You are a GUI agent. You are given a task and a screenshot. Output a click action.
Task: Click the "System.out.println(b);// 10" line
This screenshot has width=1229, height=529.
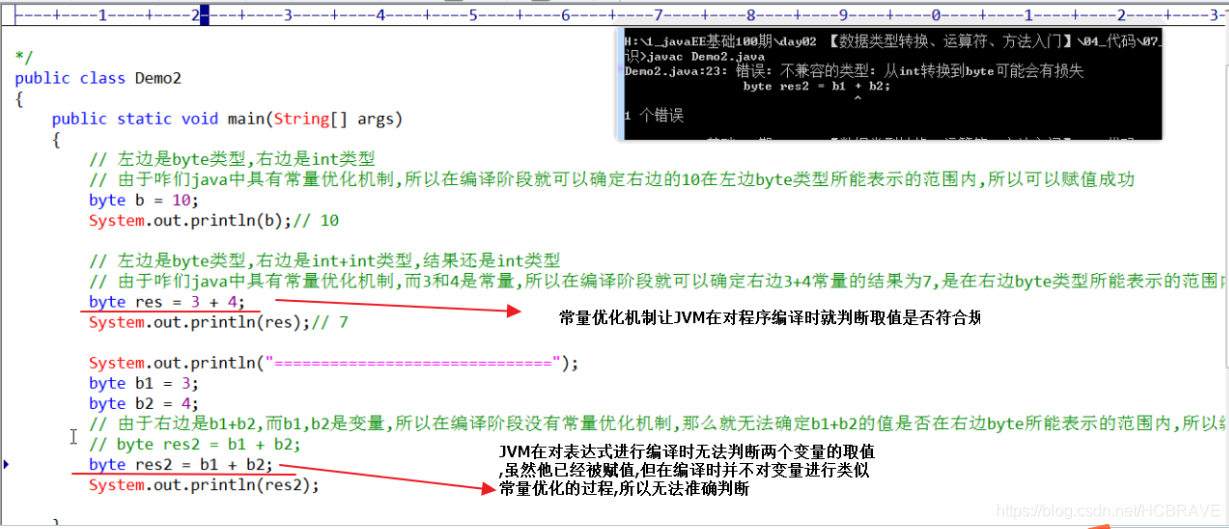point(214,220)
